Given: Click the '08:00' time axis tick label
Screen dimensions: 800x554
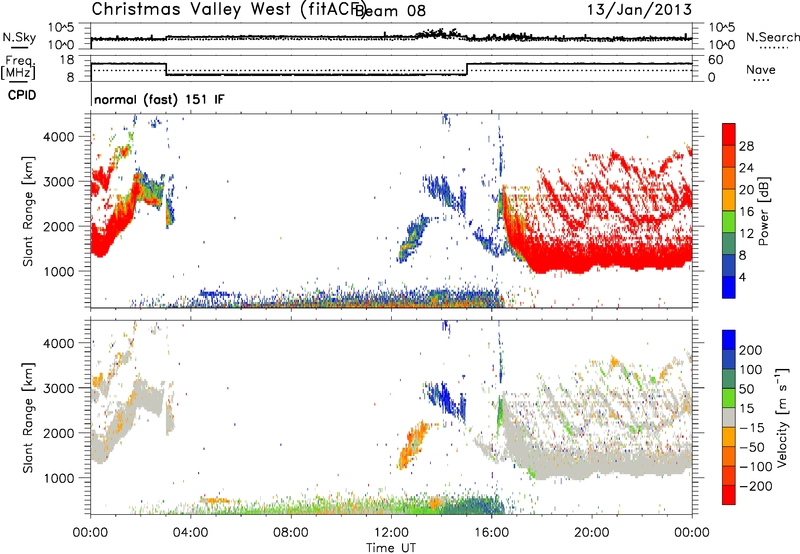Looking at the screenshot, I should click(x=291, y=533).
